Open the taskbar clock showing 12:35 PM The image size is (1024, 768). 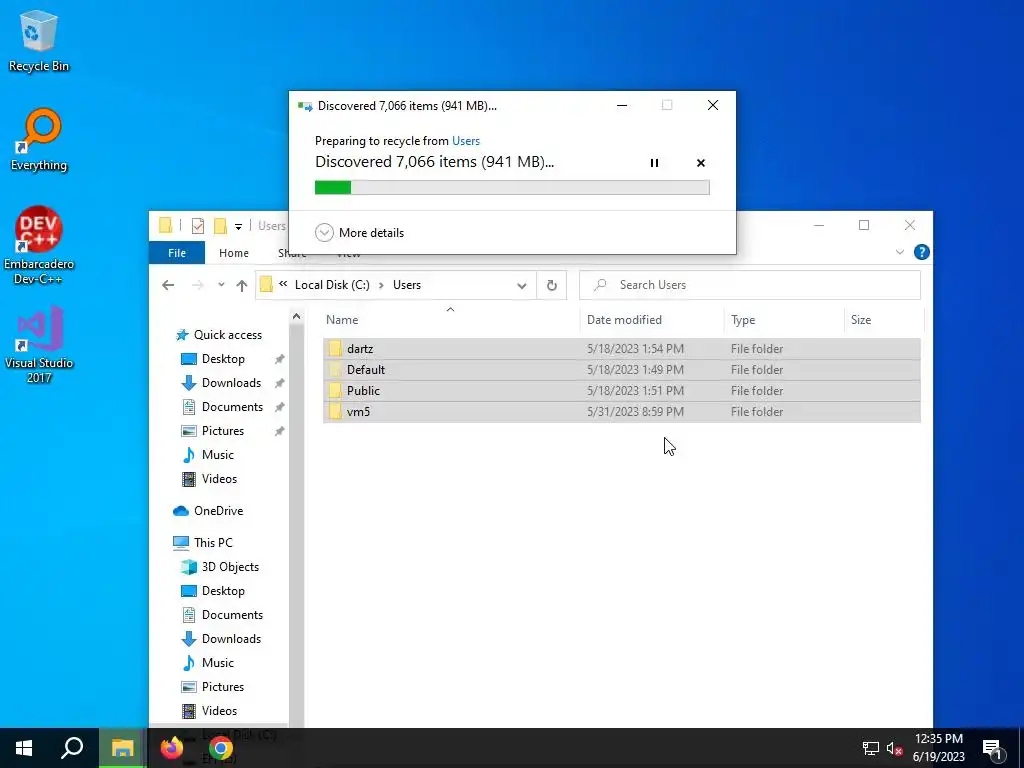(x=938, y=748)
